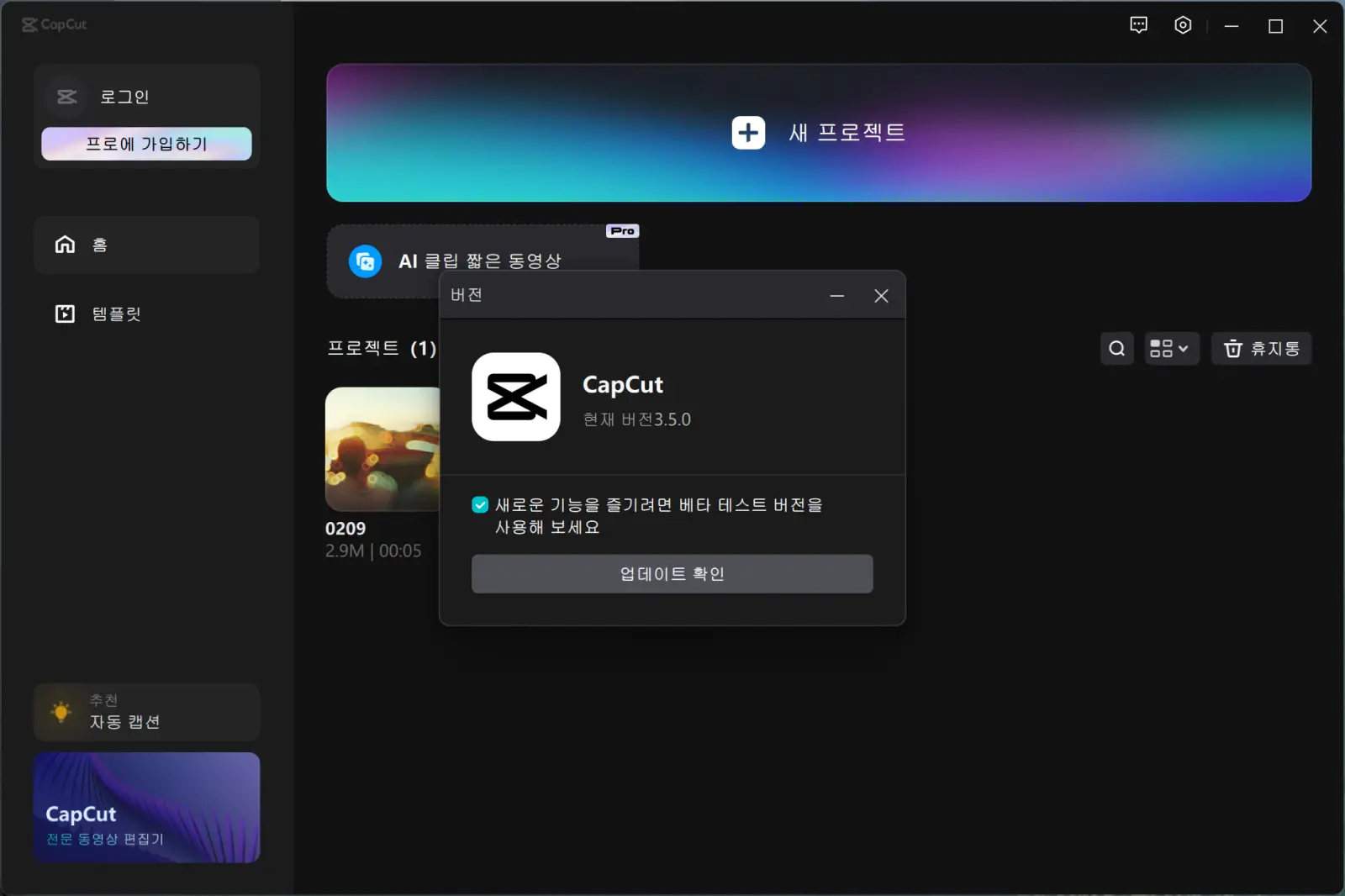Maximize the CapCut main window

(x=1275, y=26)
